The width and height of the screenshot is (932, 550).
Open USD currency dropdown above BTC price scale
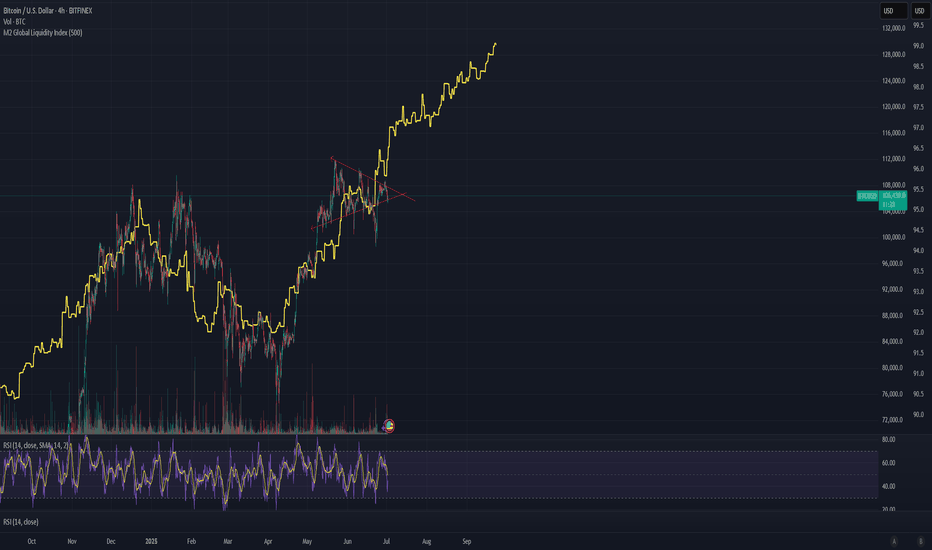(x=893, y=11)
